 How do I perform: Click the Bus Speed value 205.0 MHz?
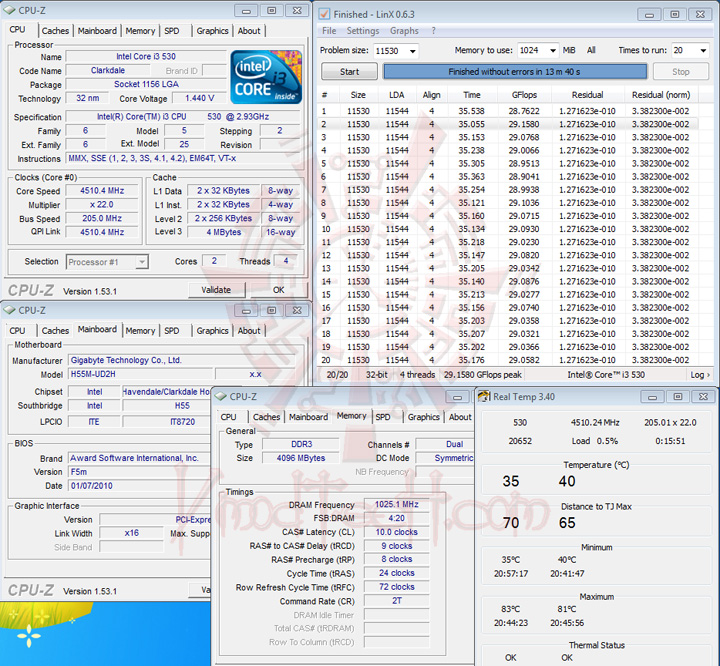(x=102, y=218)
